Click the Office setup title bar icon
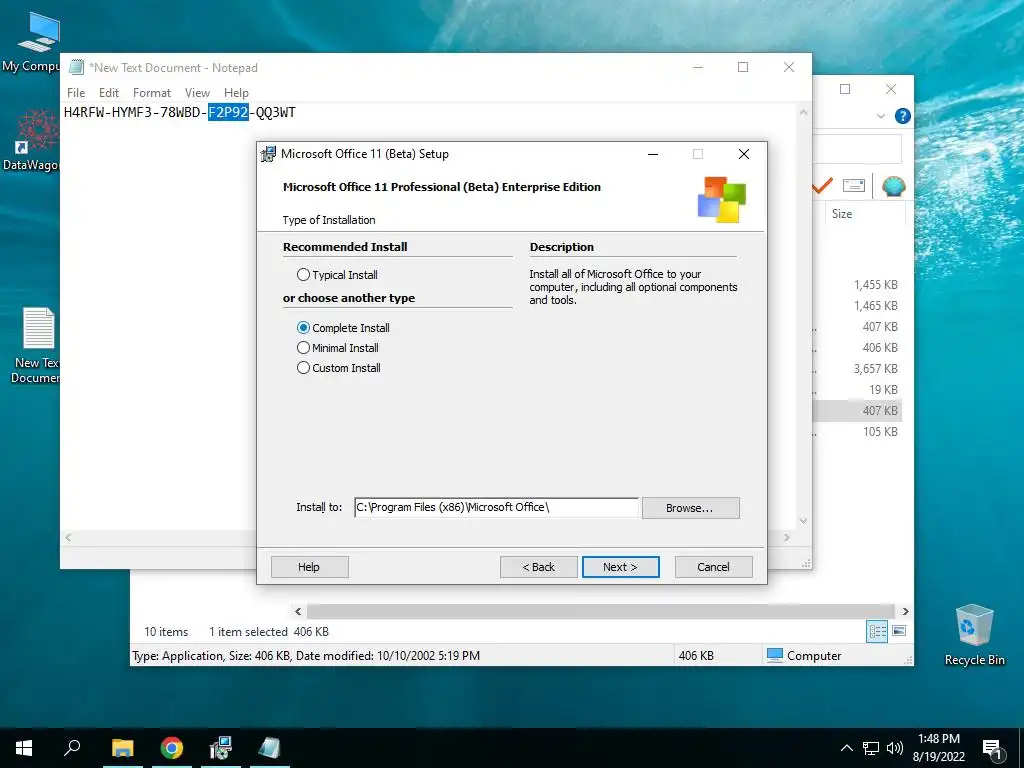Screen dimensions: 1024x768 [268, 154]
